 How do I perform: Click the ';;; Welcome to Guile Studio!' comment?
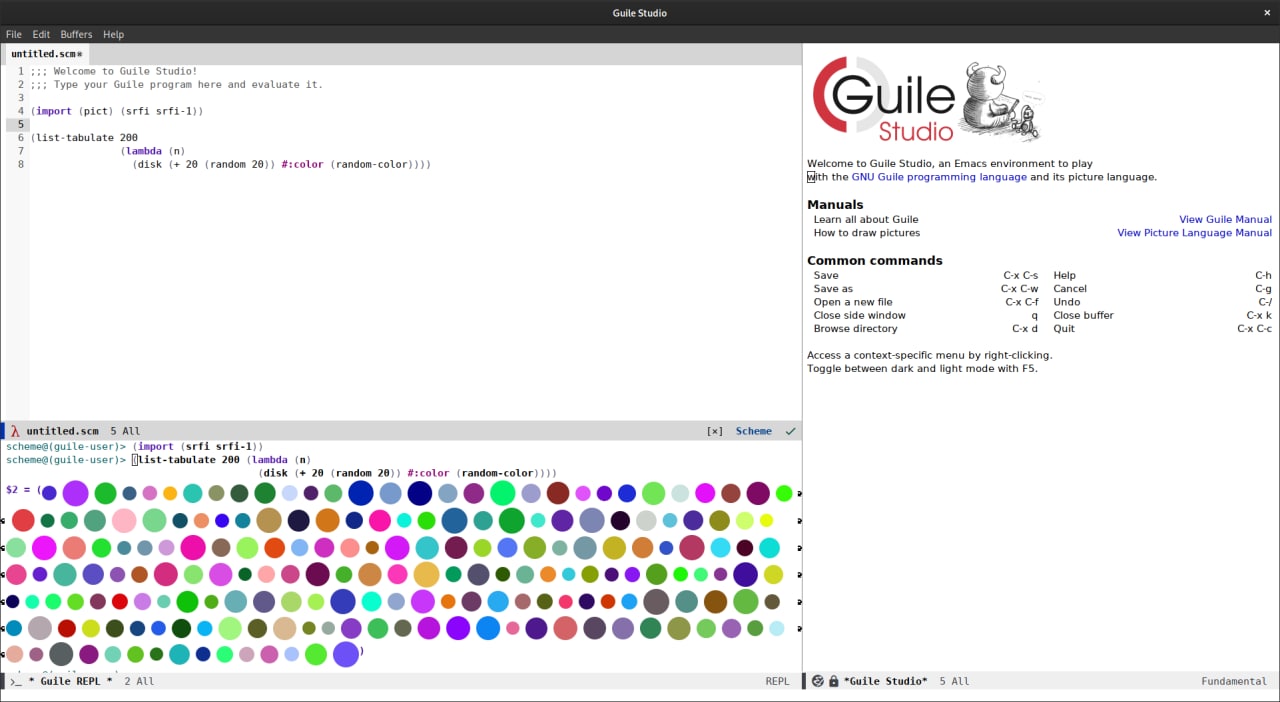pyautogui.click(x=114, y=71)
